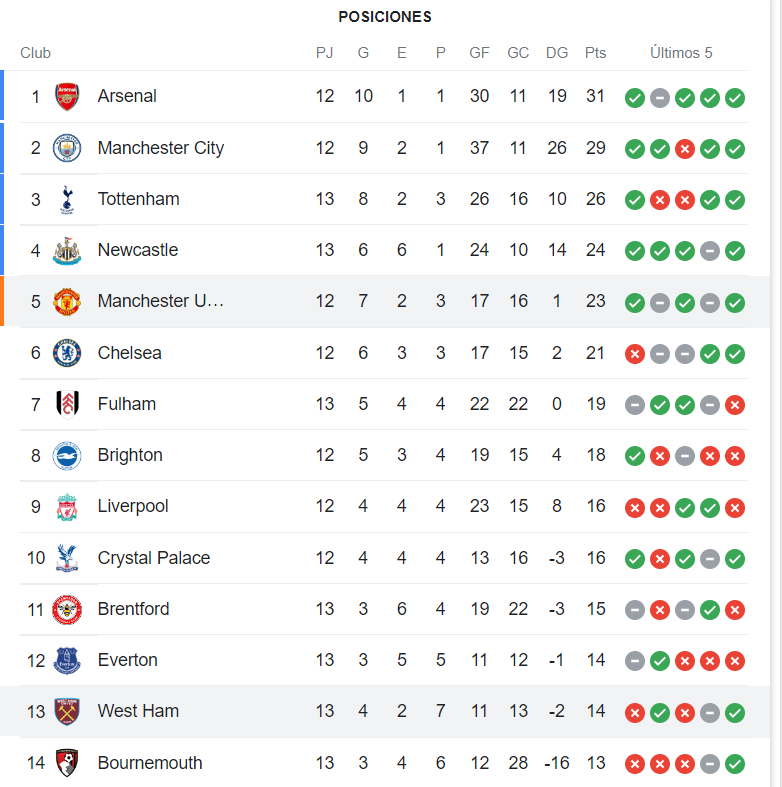Click the Liverpool club crest
782x787 pixels.
coord(67,507)
